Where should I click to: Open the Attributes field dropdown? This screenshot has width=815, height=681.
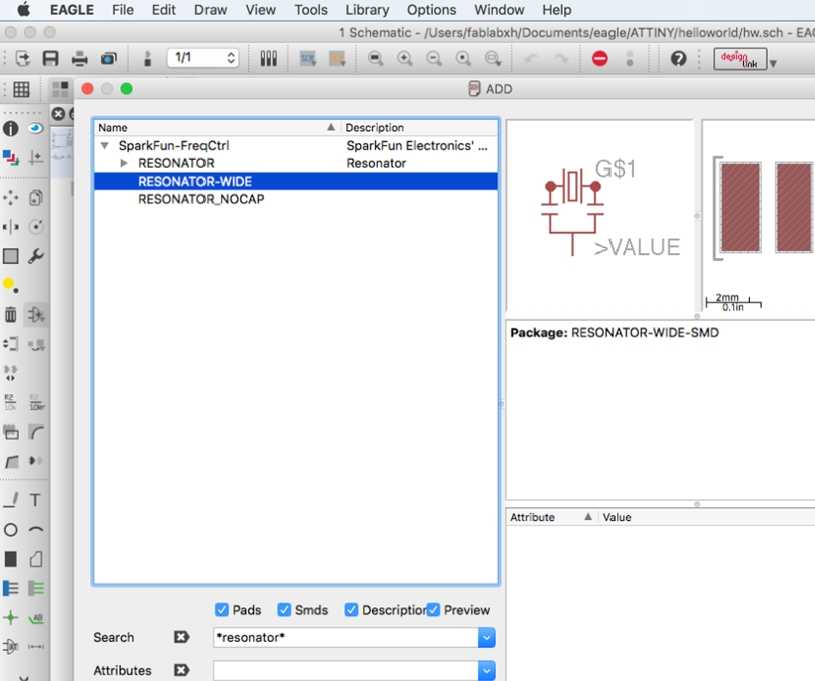click(487, 671)
